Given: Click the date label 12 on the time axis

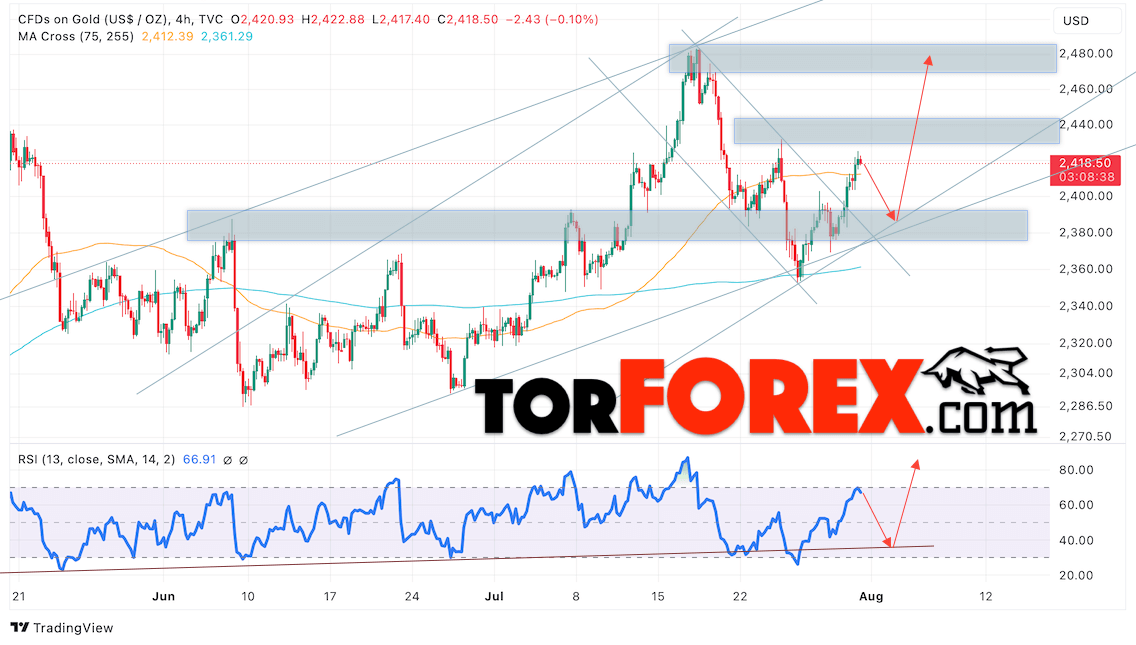Looking at the screenshot, I should coord(985,596).
